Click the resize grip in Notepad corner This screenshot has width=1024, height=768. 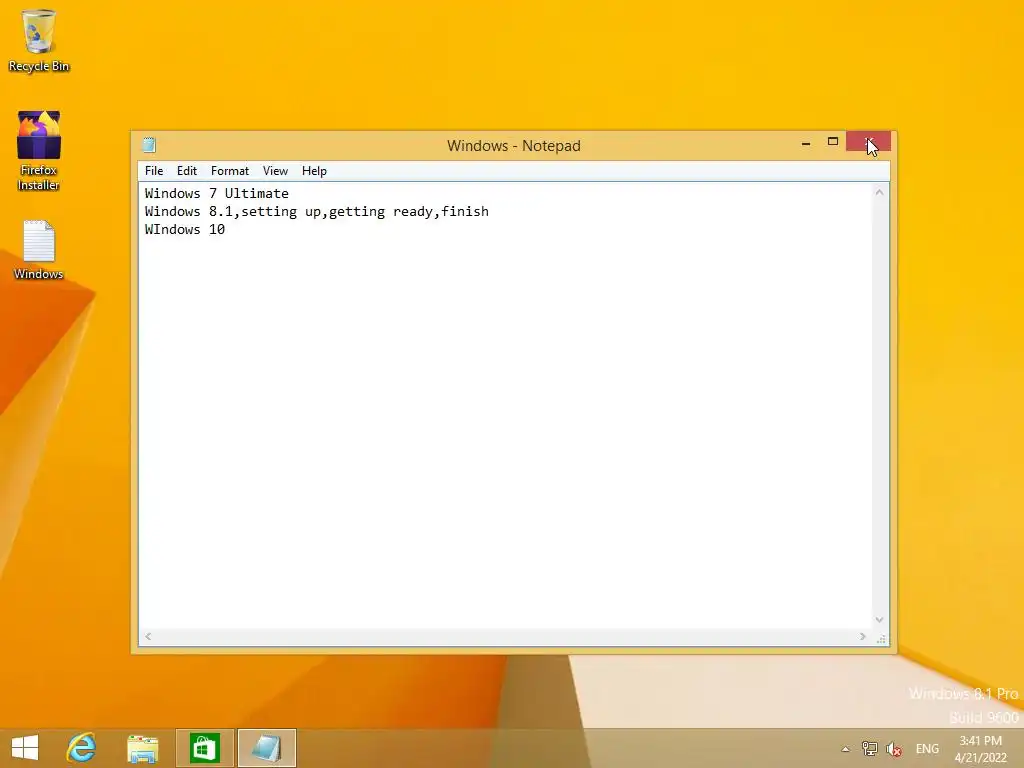881,639
